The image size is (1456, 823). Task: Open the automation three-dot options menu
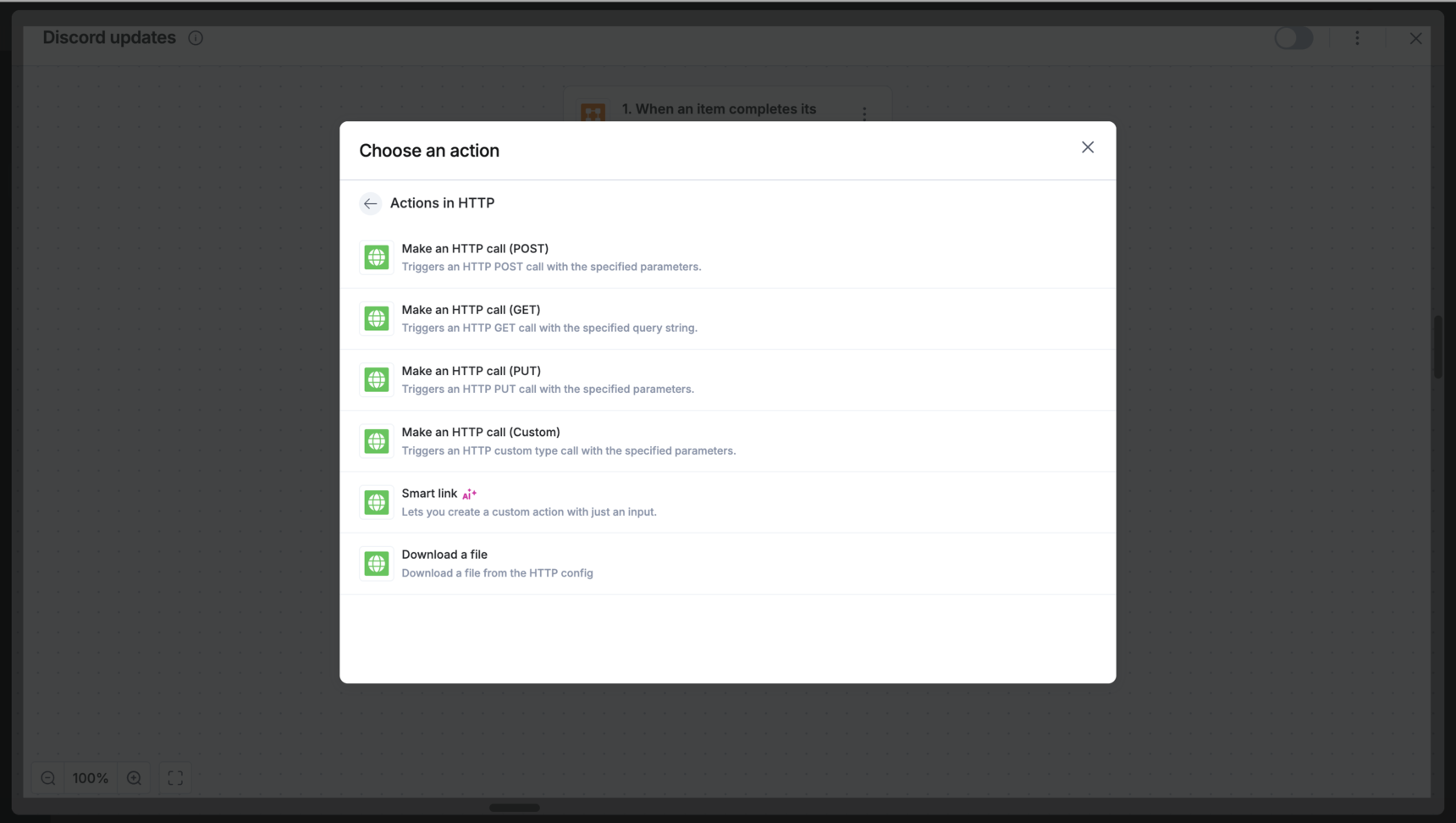(1357, 38)
